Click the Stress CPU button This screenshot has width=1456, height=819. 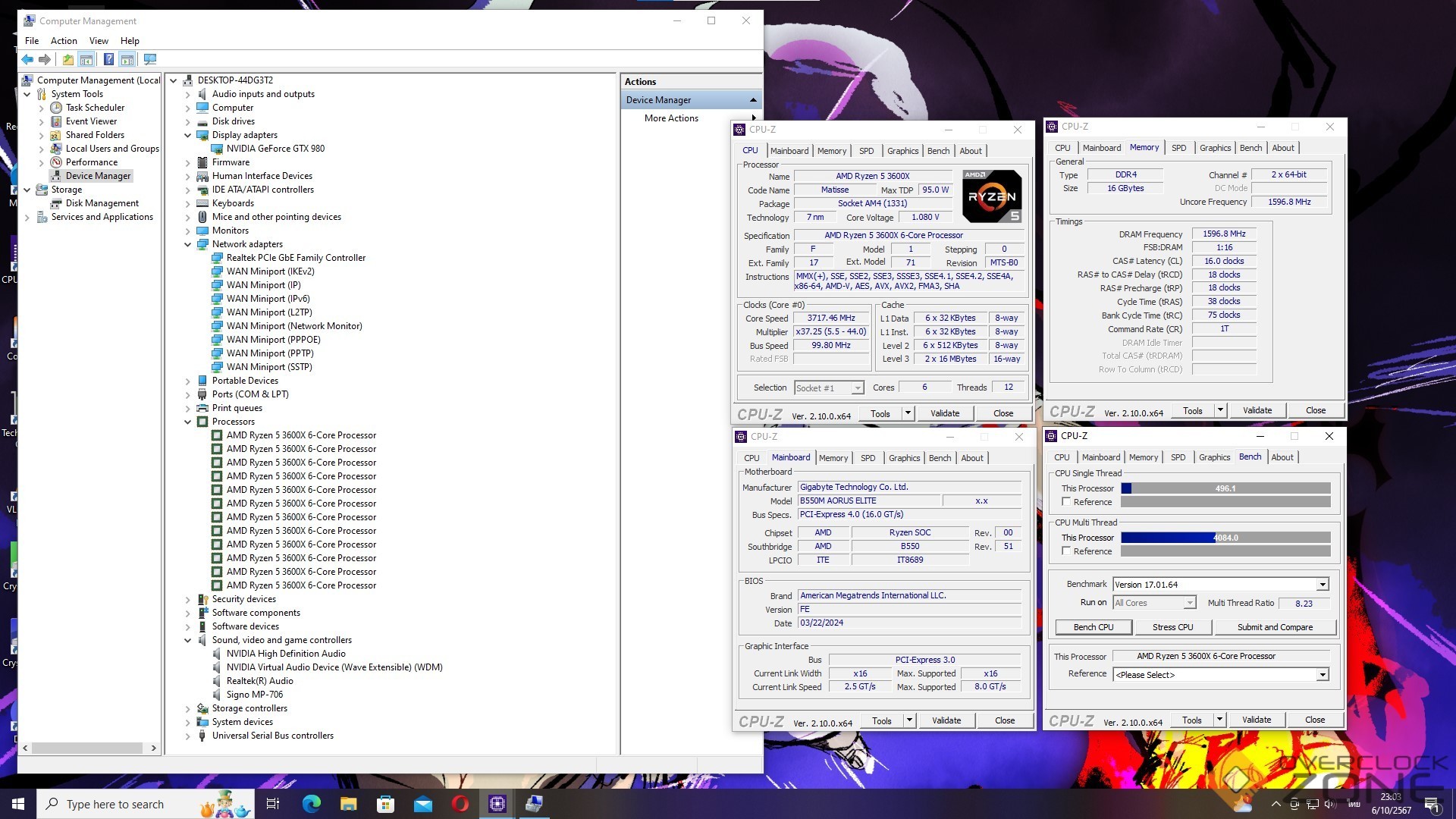(x=1172, y=627)
